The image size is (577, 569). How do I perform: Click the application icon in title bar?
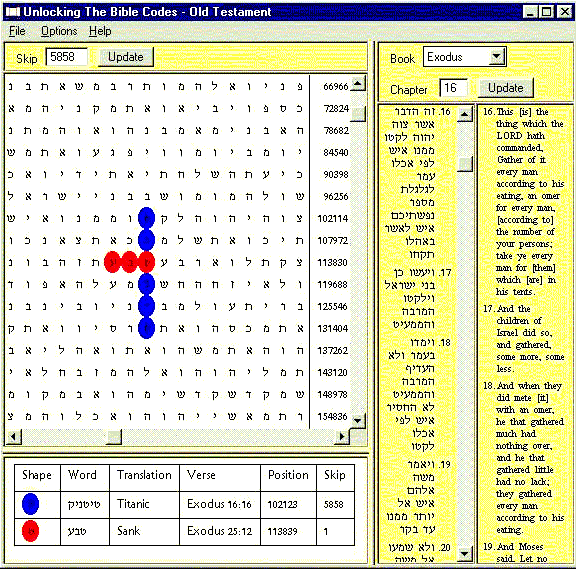[x=13, y=12]
